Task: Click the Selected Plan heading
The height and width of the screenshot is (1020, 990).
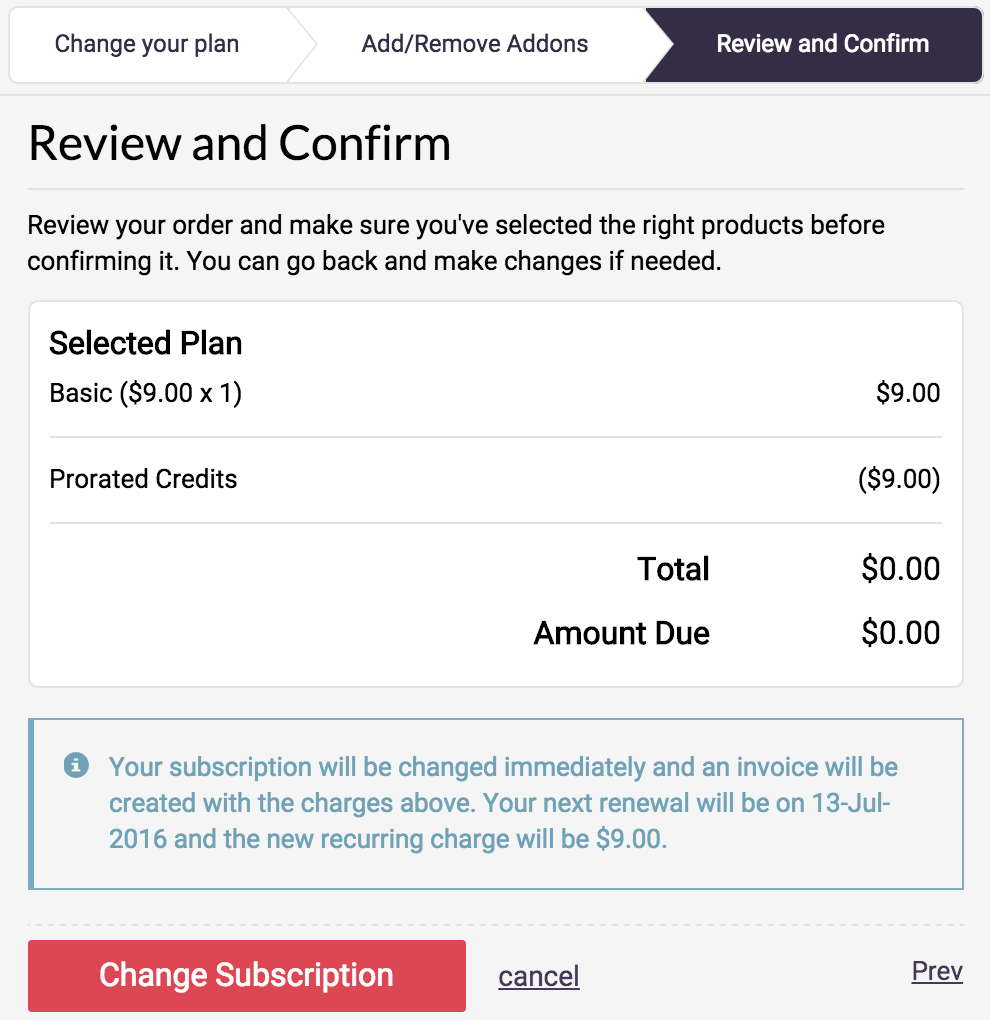Action: tap(146, 343)
